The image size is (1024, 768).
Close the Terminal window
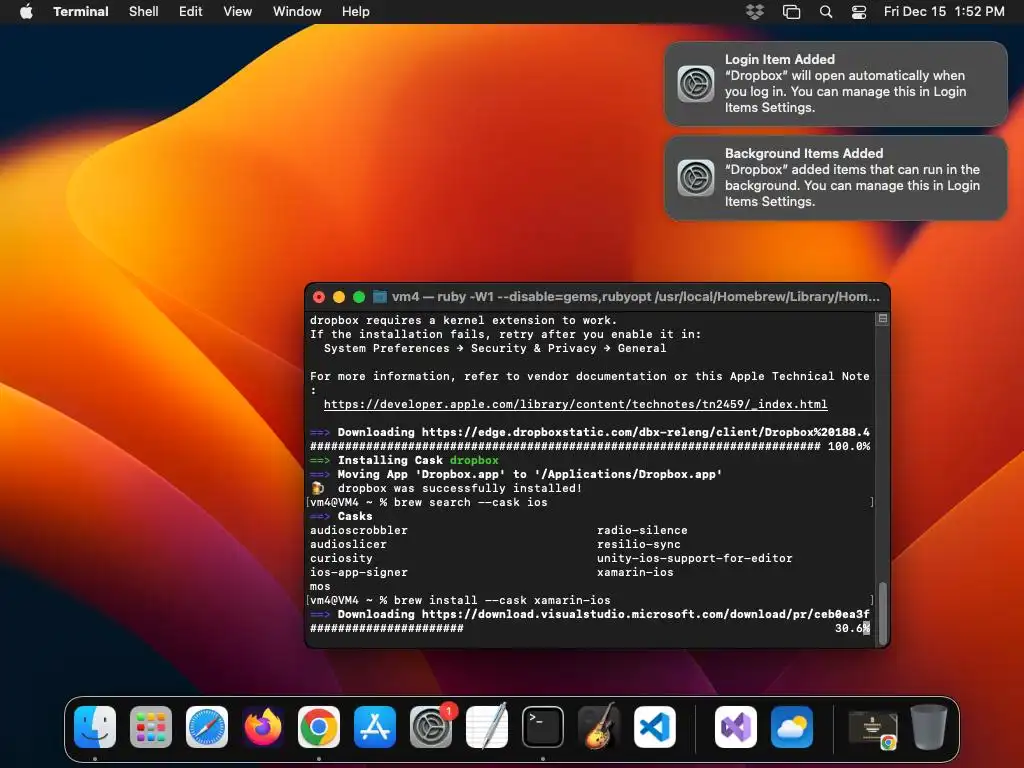click(x=319, y=297)
